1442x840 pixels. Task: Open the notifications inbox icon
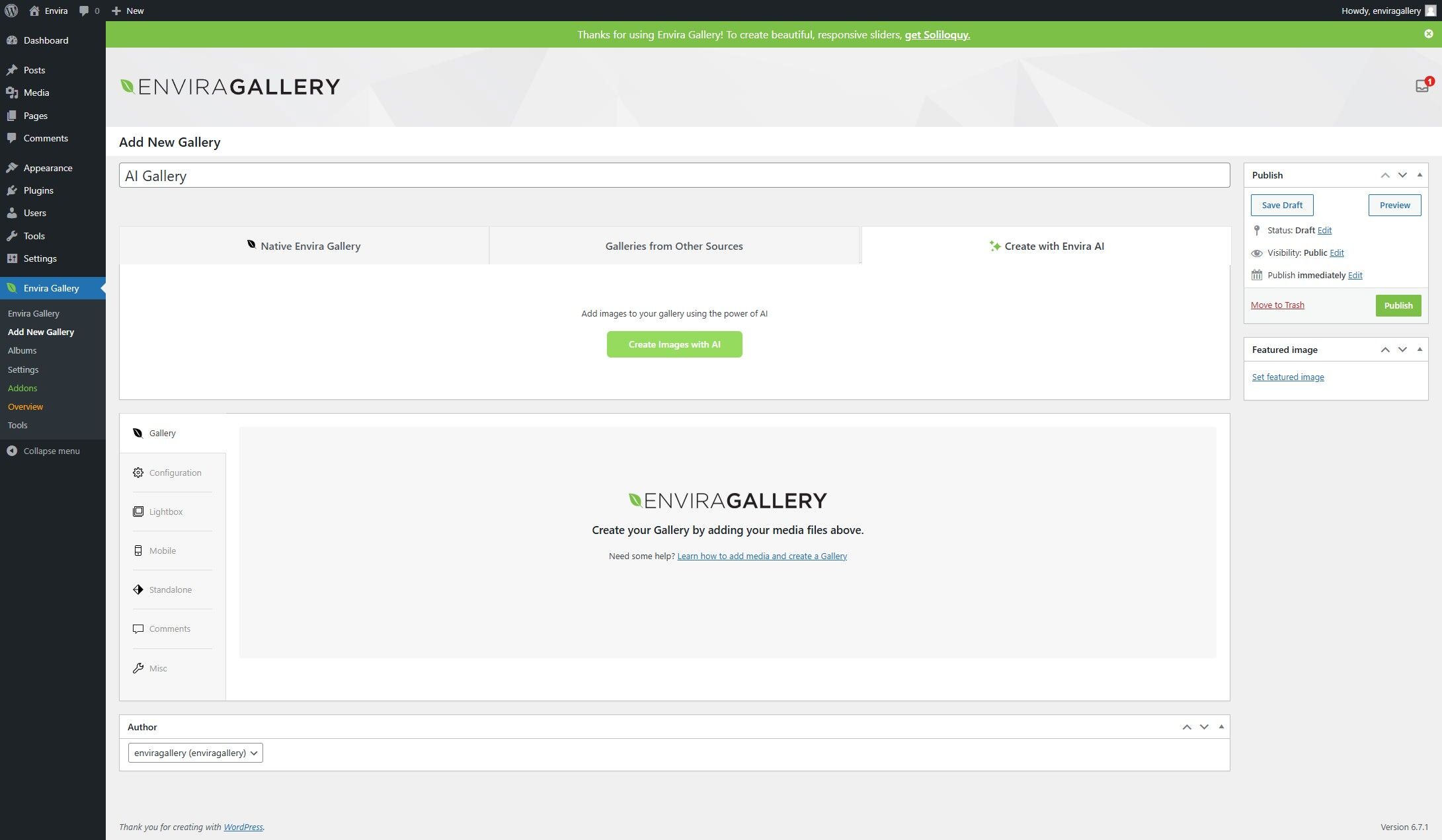click(x=1422, y=86)
